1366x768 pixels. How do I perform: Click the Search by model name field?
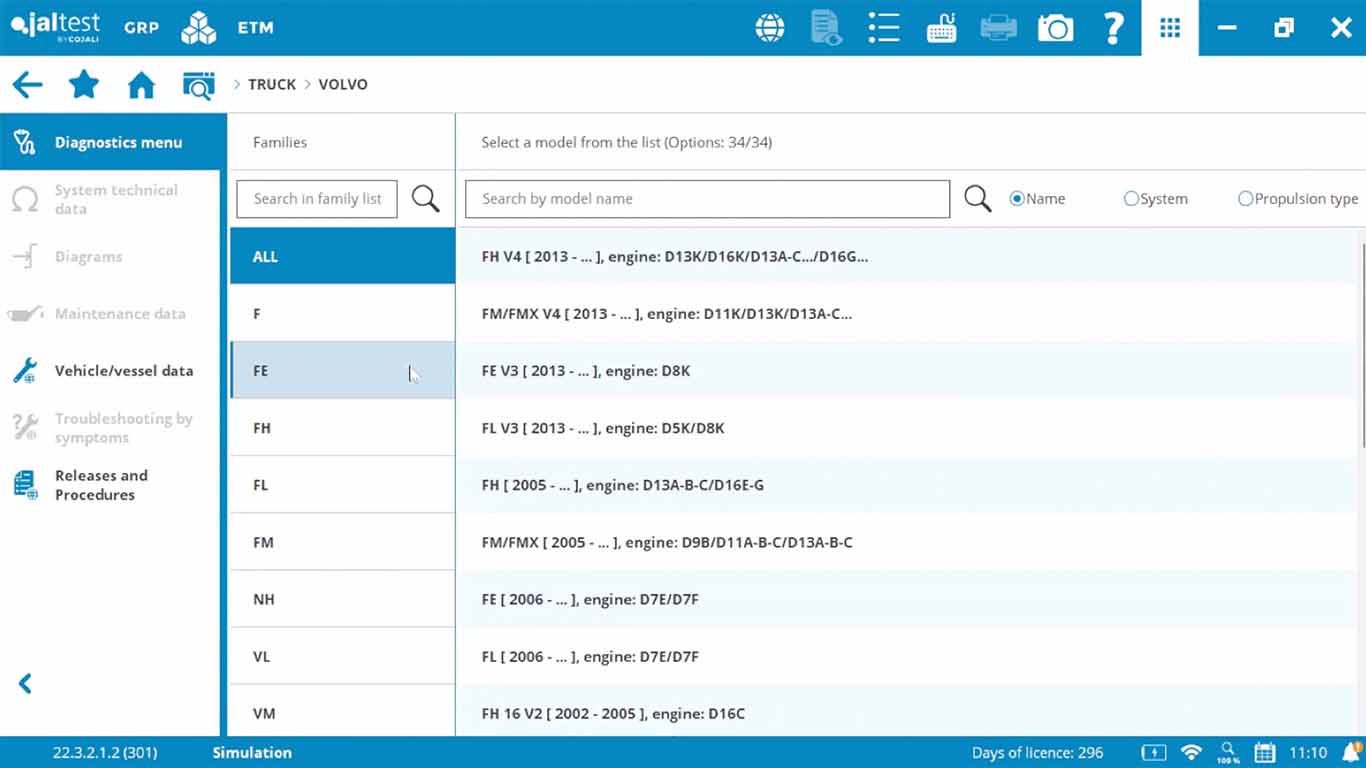[x=707, y=199]
